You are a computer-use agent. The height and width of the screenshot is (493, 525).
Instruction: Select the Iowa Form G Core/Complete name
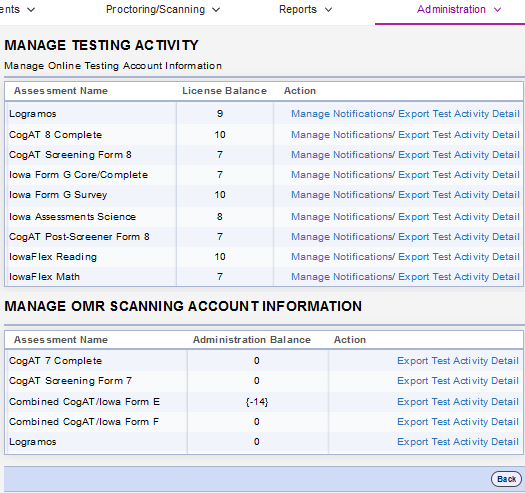[x=78, y=175]
